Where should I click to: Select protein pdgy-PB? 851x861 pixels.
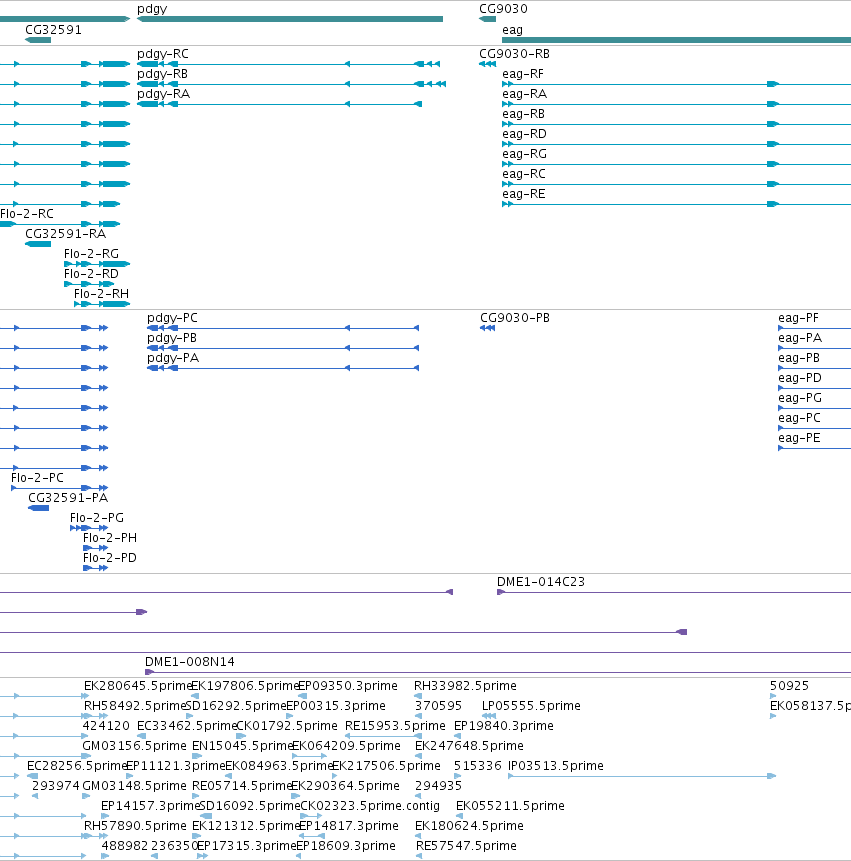(283, 348)
